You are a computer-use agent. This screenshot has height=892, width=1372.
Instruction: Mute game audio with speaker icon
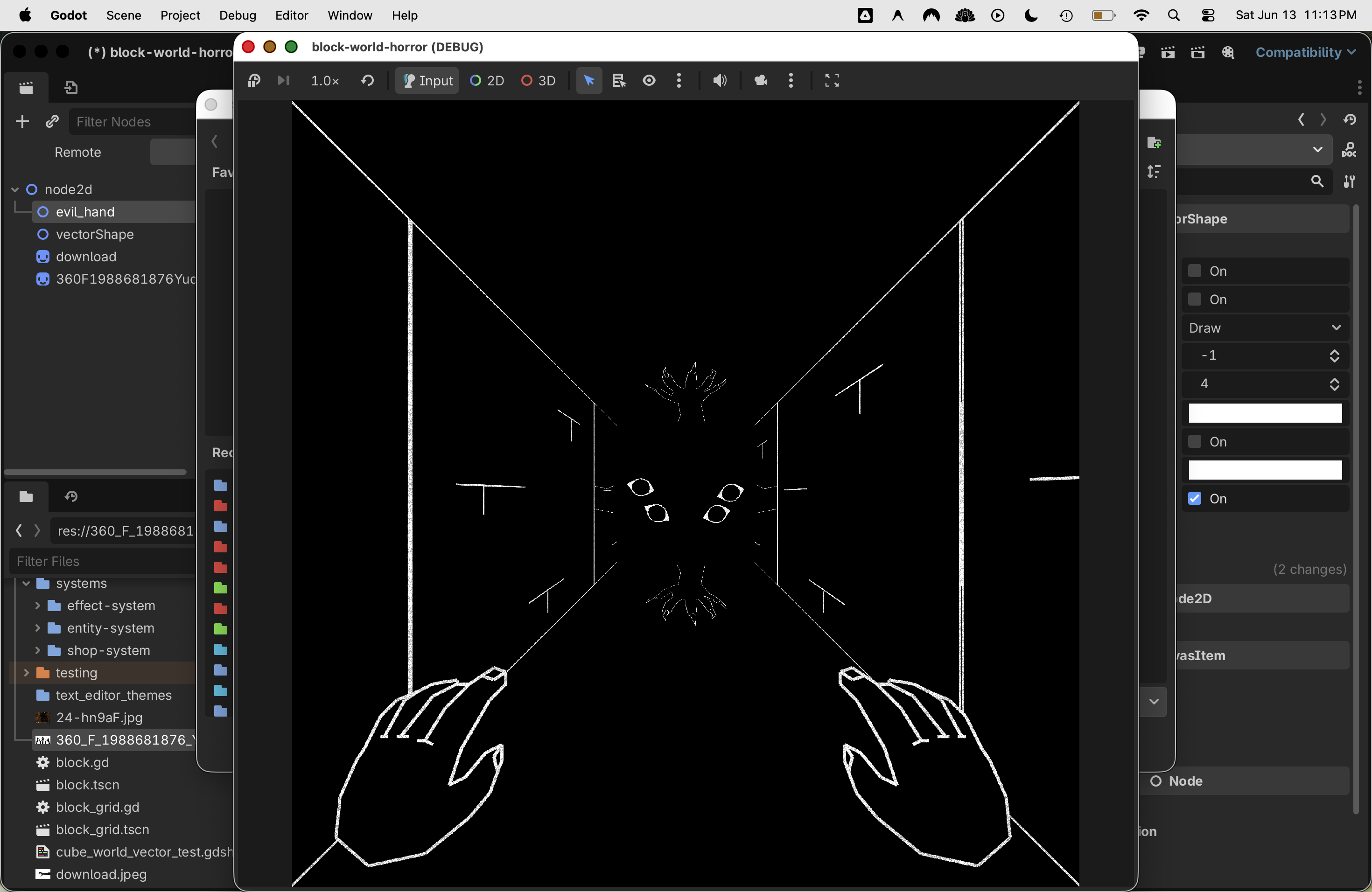720,81
